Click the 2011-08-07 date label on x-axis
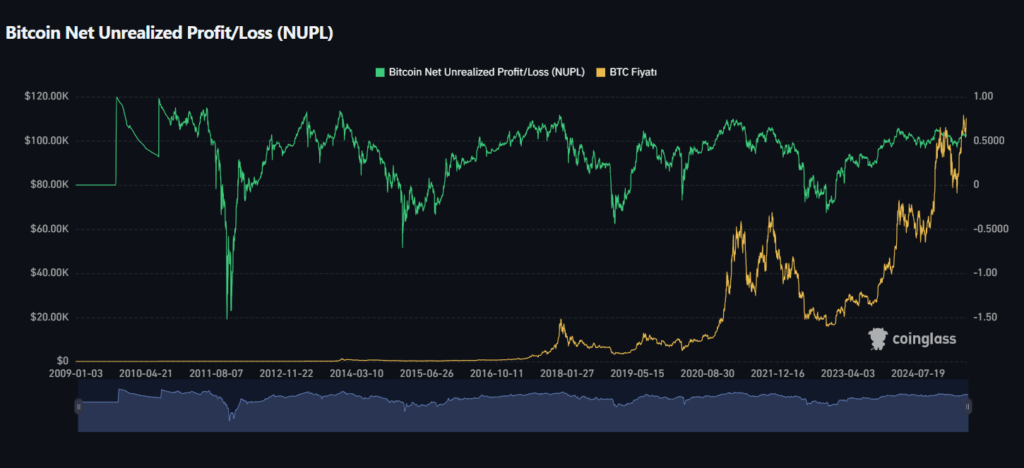This screenshot has height=468, width=1024. (217, 373)
